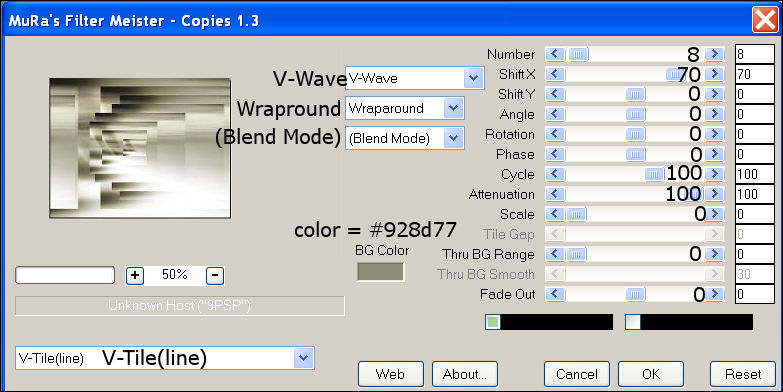This screenshot has height=392, width=783.
Task: Increase Scale with its right arrow
Action: point(715,214)
